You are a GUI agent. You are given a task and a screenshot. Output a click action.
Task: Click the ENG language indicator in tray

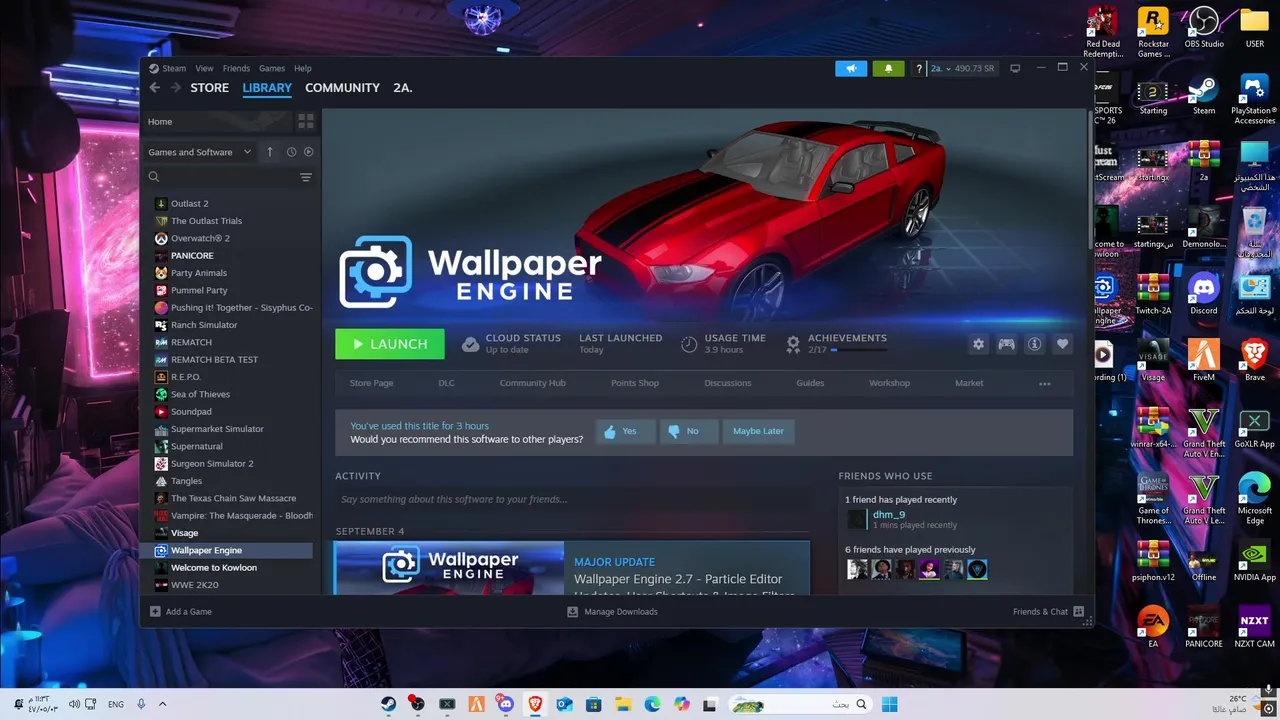(116, 704)
